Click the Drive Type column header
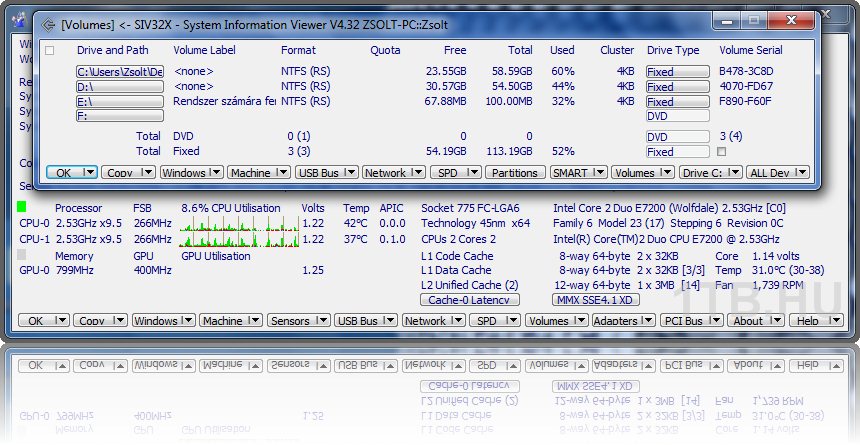The width and height of the screenshot is (860, 445). coord(673,50)
